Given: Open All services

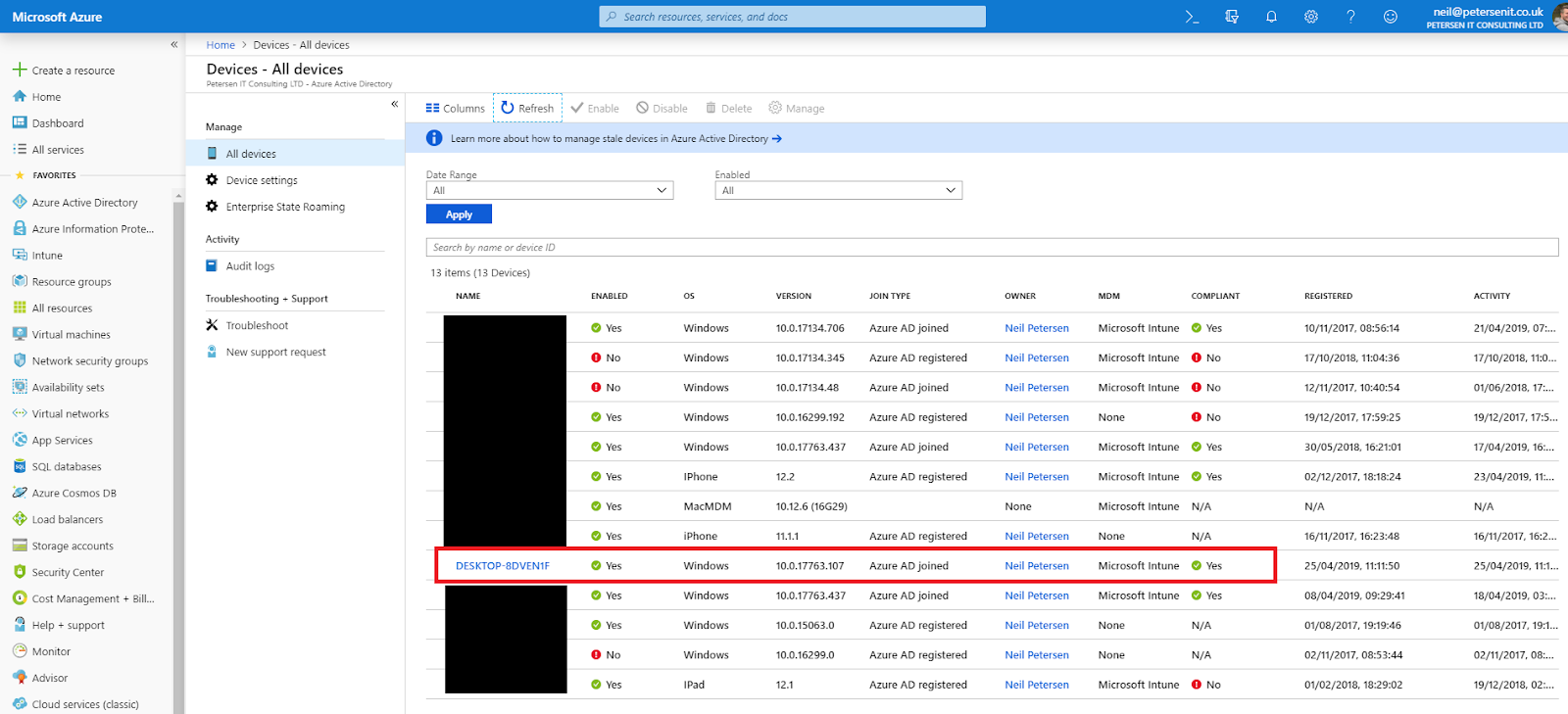Looking at the screenshot, I should click(48, 150).
